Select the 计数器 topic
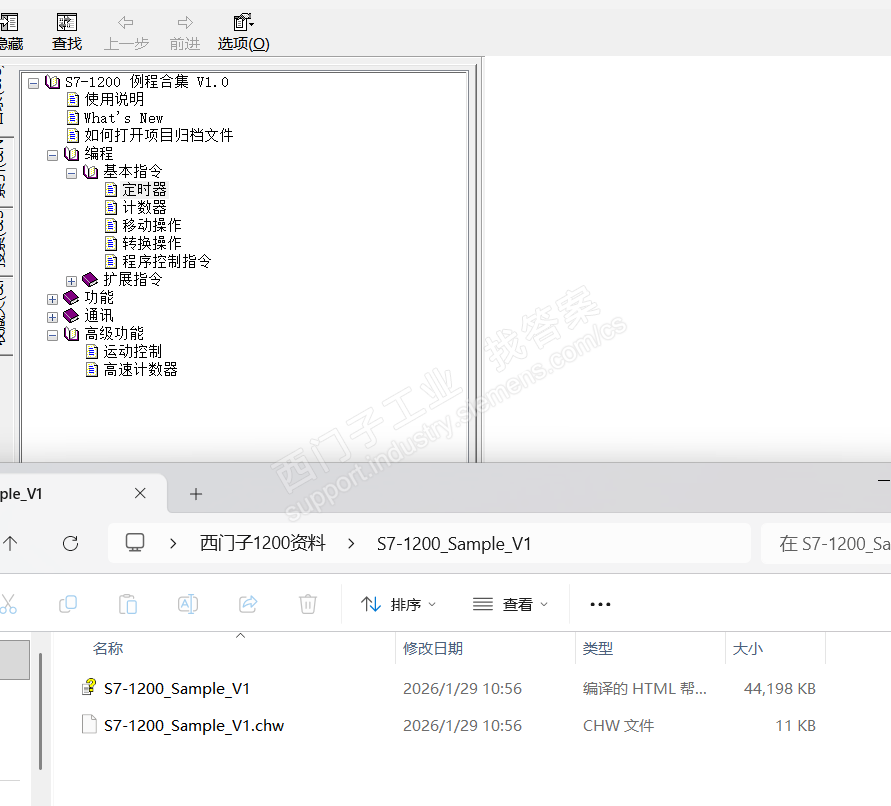 coord(144,207)
